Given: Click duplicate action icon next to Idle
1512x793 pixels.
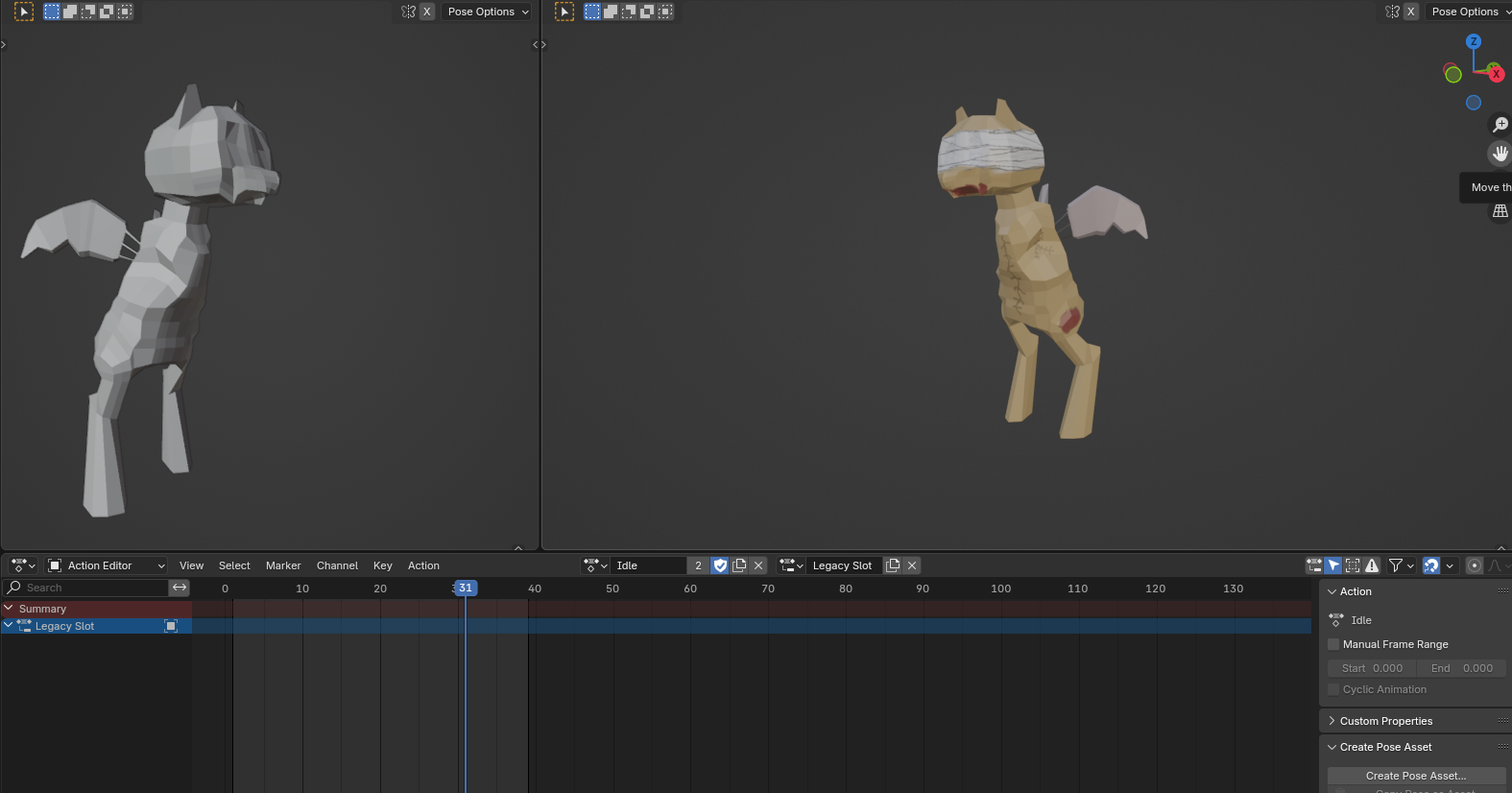Looking at the screenshot, I should click(739, 565).
